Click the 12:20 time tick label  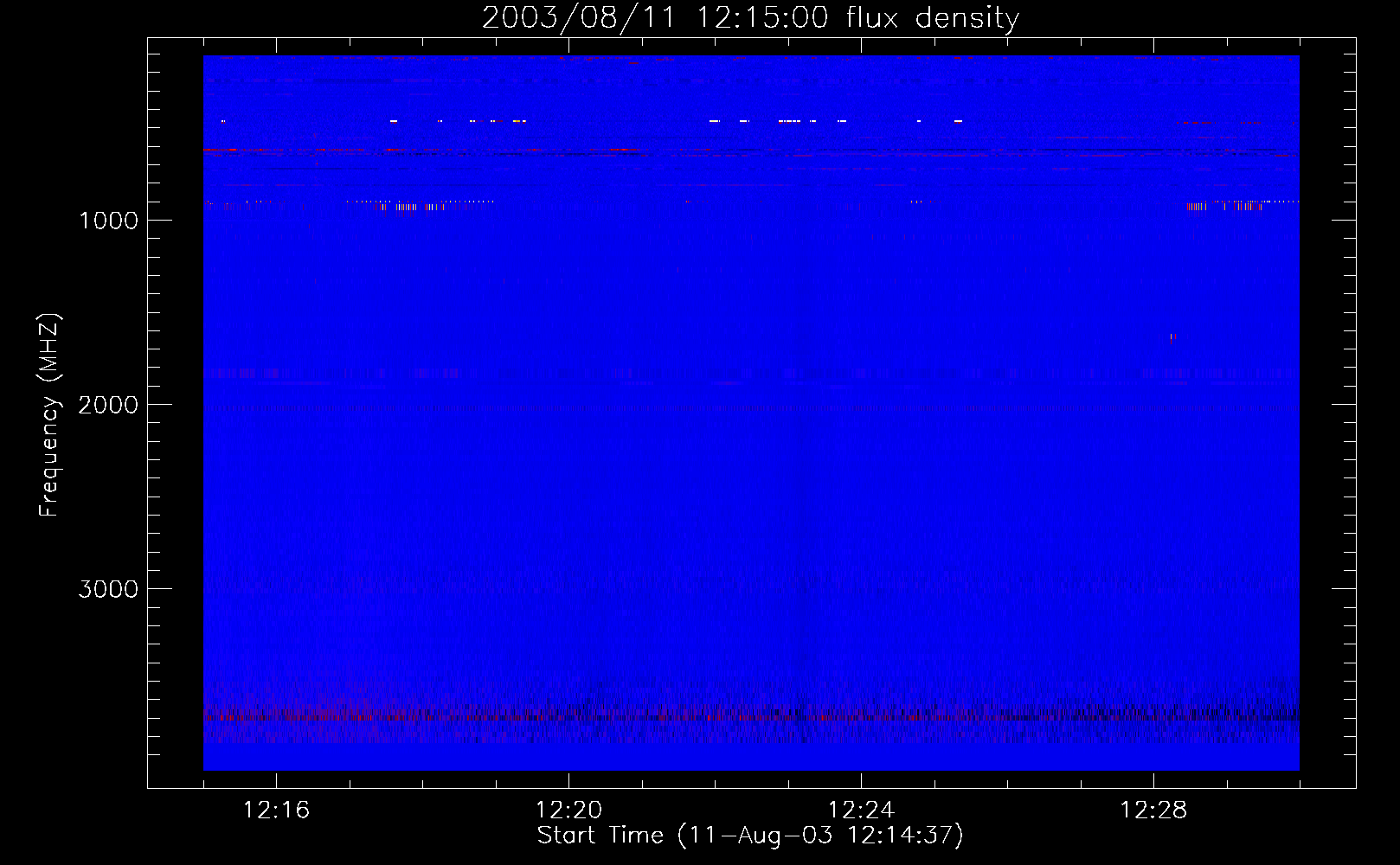(x=568, y=811)
